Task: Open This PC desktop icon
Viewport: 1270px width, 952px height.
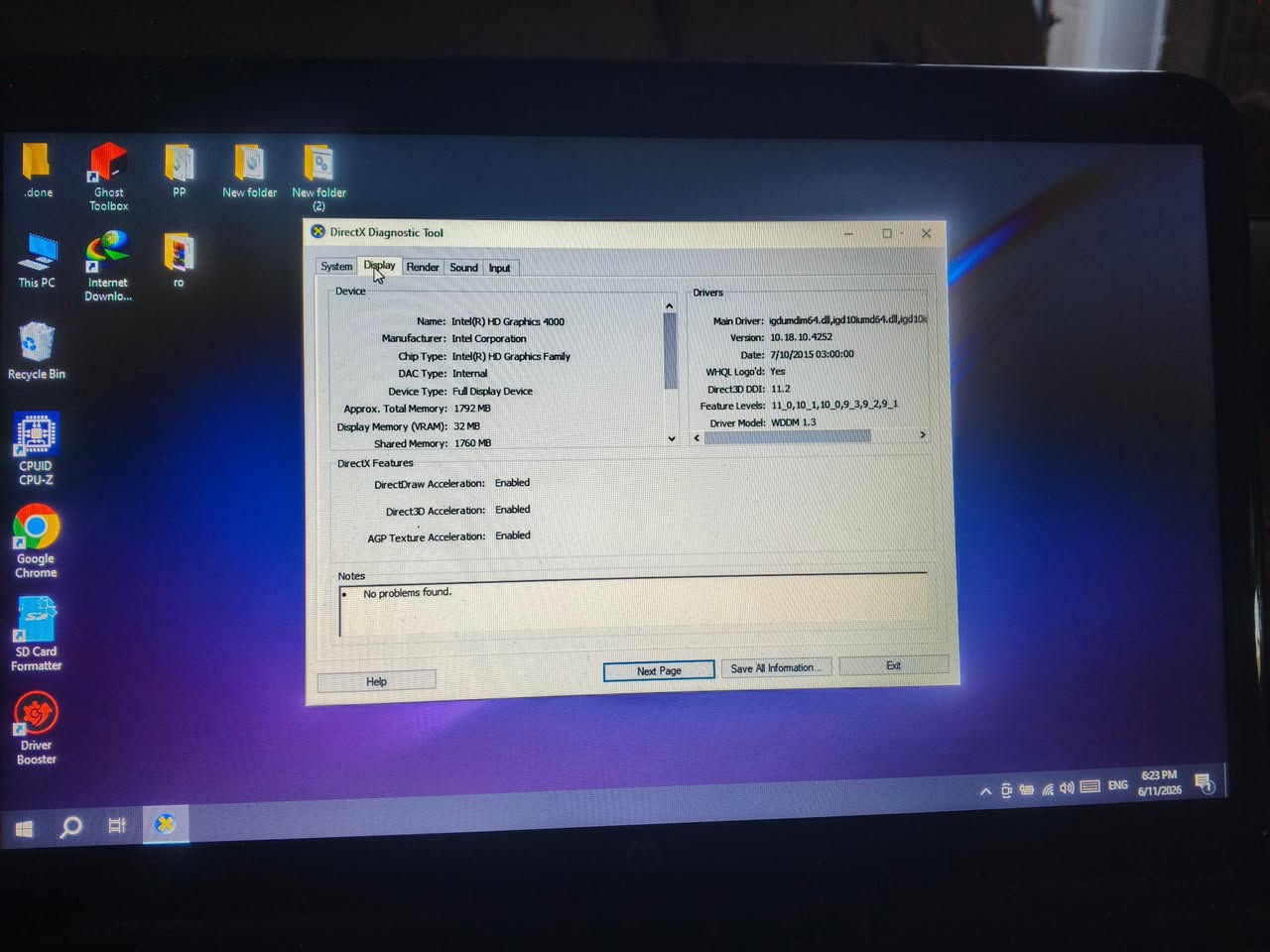Action: (37, 260)
